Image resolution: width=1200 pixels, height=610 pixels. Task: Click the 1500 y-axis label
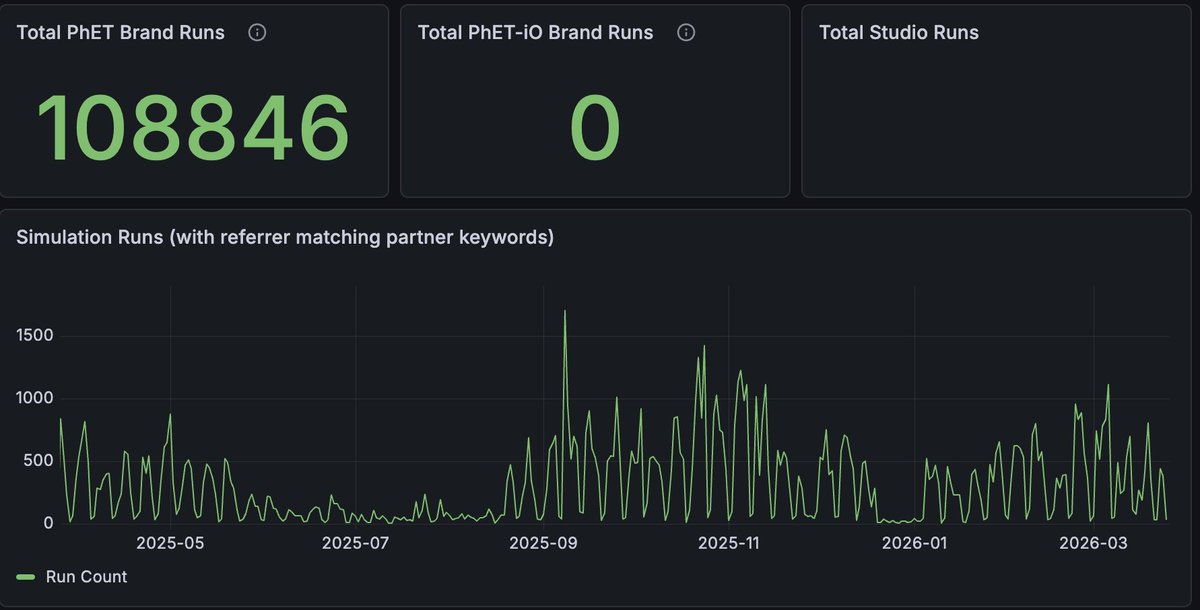35,336
